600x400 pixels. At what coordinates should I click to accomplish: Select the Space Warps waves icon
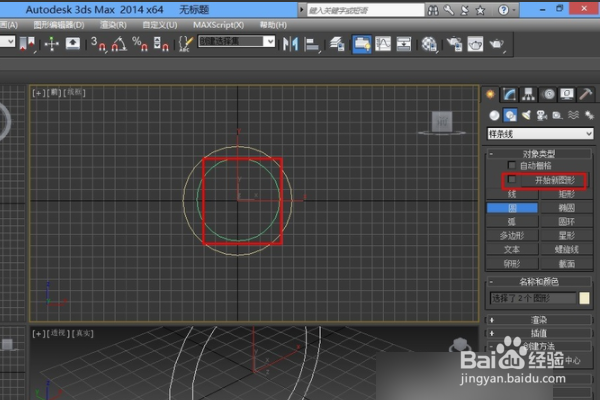[573, 115]
